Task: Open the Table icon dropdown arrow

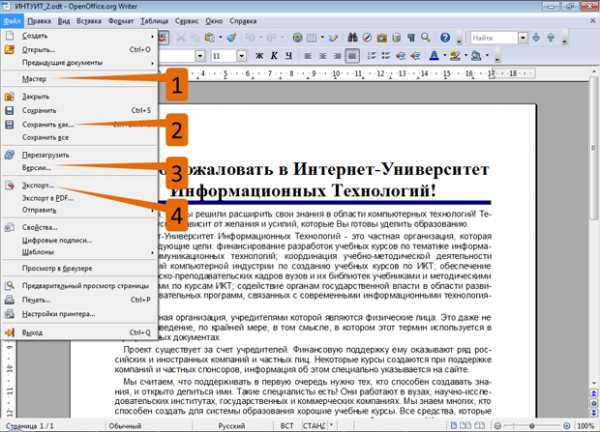Action: tap(322, 37)
